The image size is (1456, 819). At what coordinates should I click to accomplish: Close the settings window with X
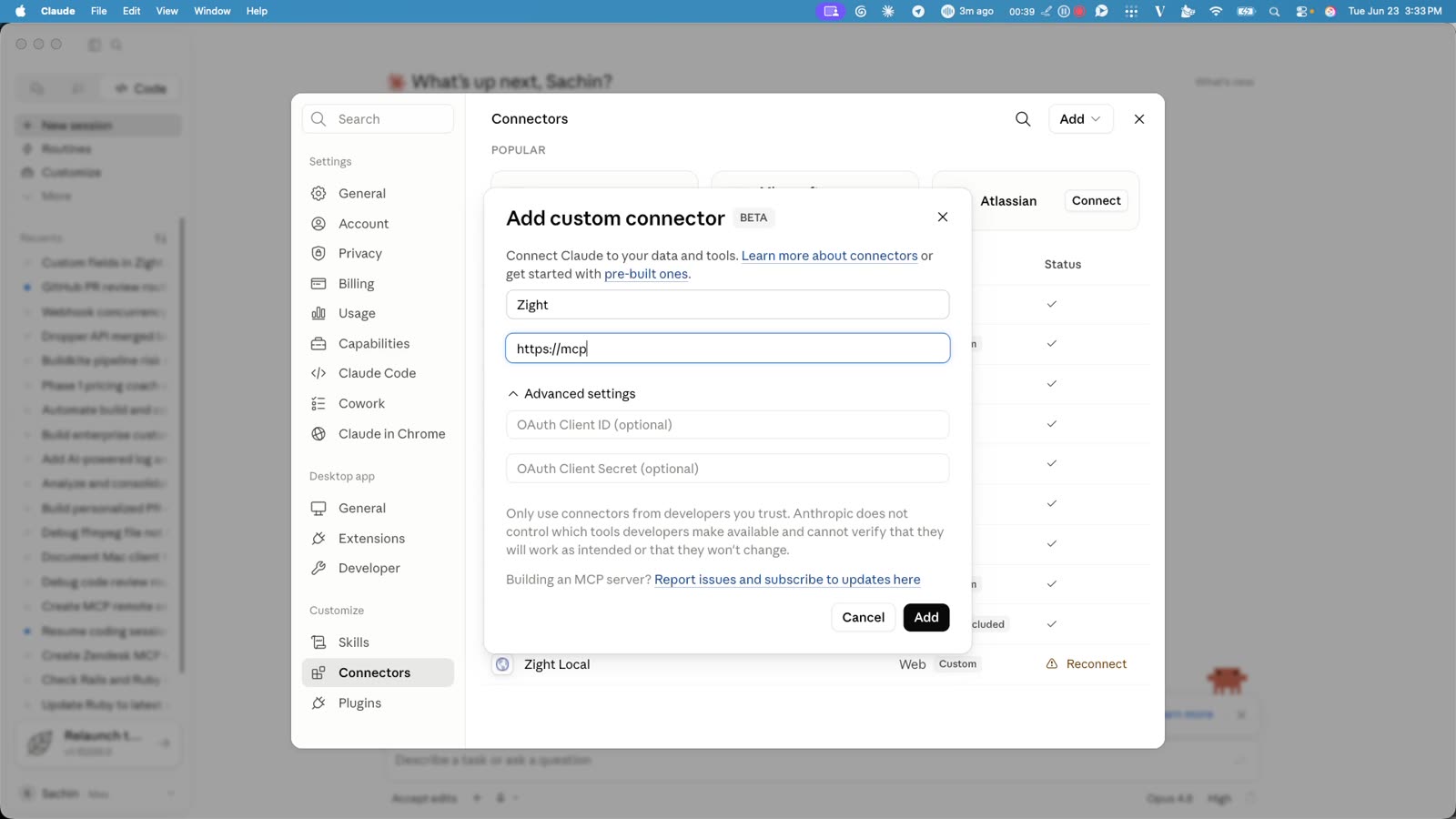[1139, 119]
